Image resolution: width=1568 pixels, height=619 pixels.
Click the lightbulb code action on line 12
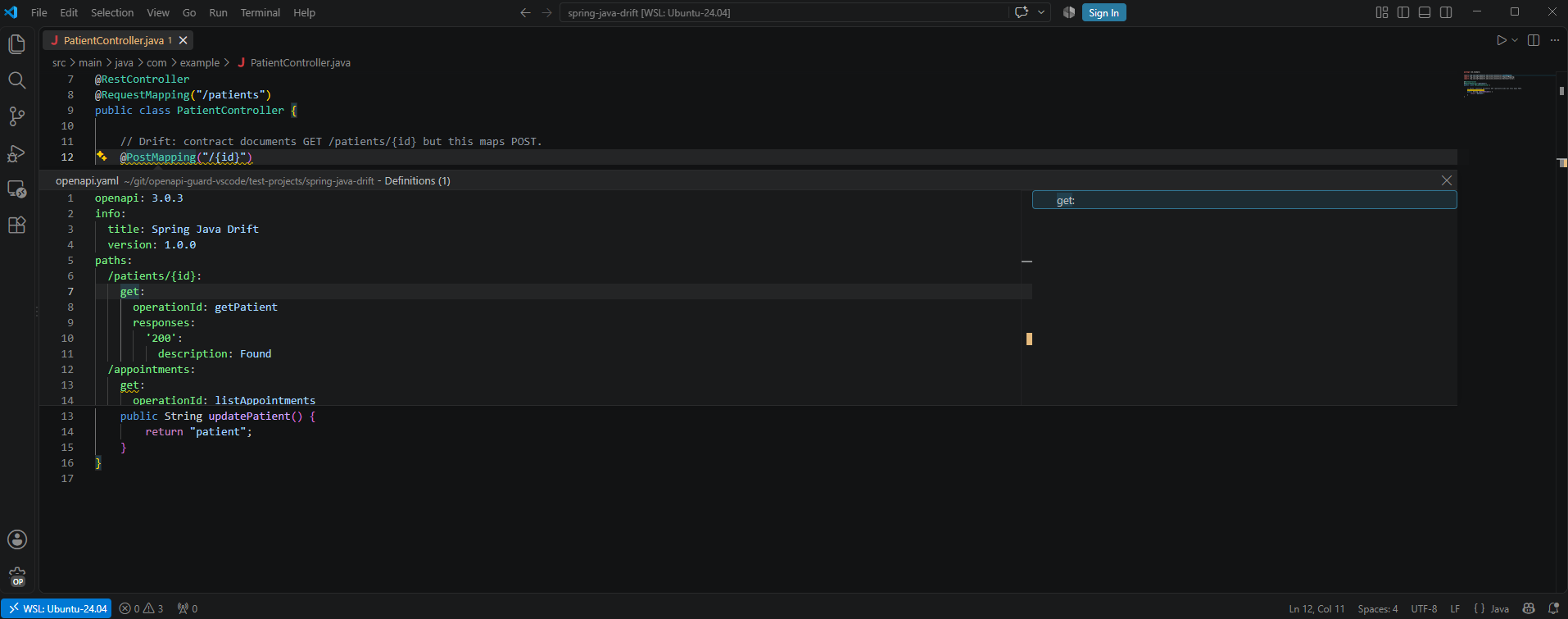pyautogui.click(x=102, y=156)
